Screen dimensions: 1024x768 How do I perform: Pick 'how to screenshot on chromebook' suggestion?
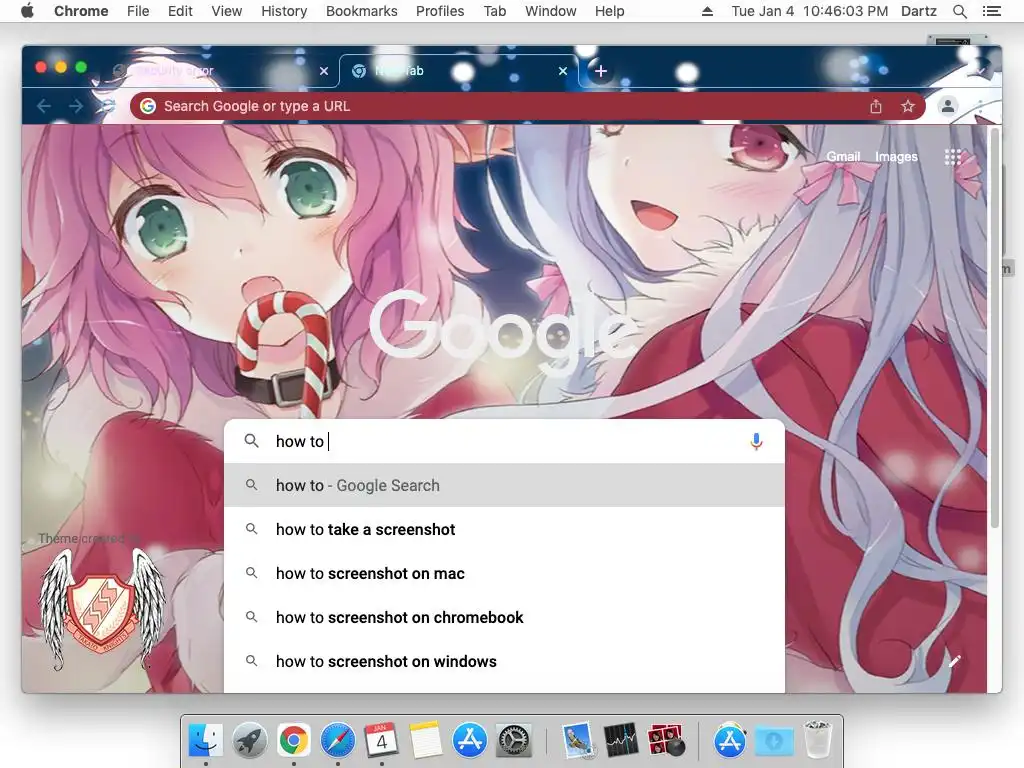click(x=504, y=617)
